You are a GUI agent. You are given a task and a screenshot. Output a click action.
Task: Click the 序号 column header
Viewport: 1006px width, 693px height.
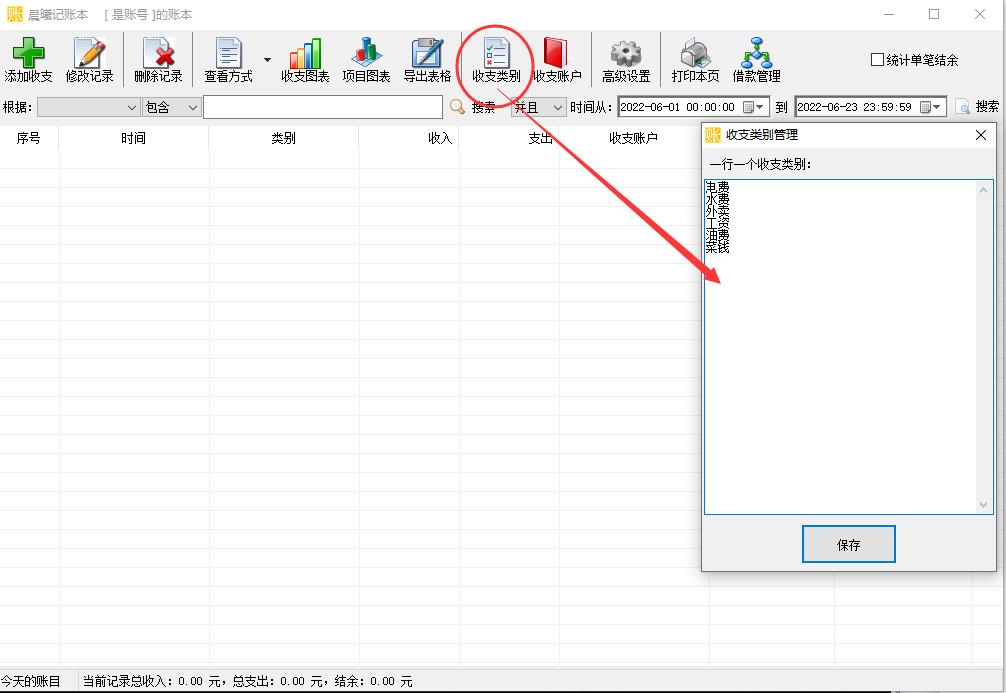[x=29, y=138]
